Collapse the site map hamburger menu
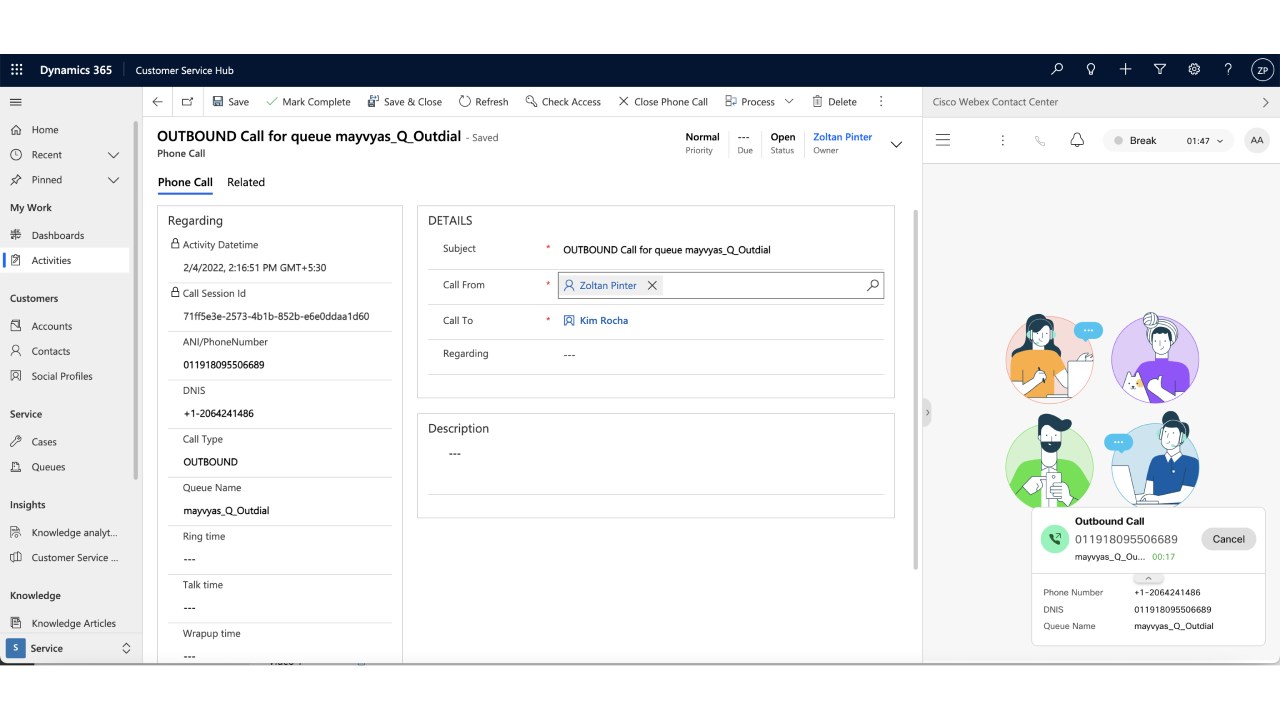Screen dimensions: 1280x720 click(16, 102)
